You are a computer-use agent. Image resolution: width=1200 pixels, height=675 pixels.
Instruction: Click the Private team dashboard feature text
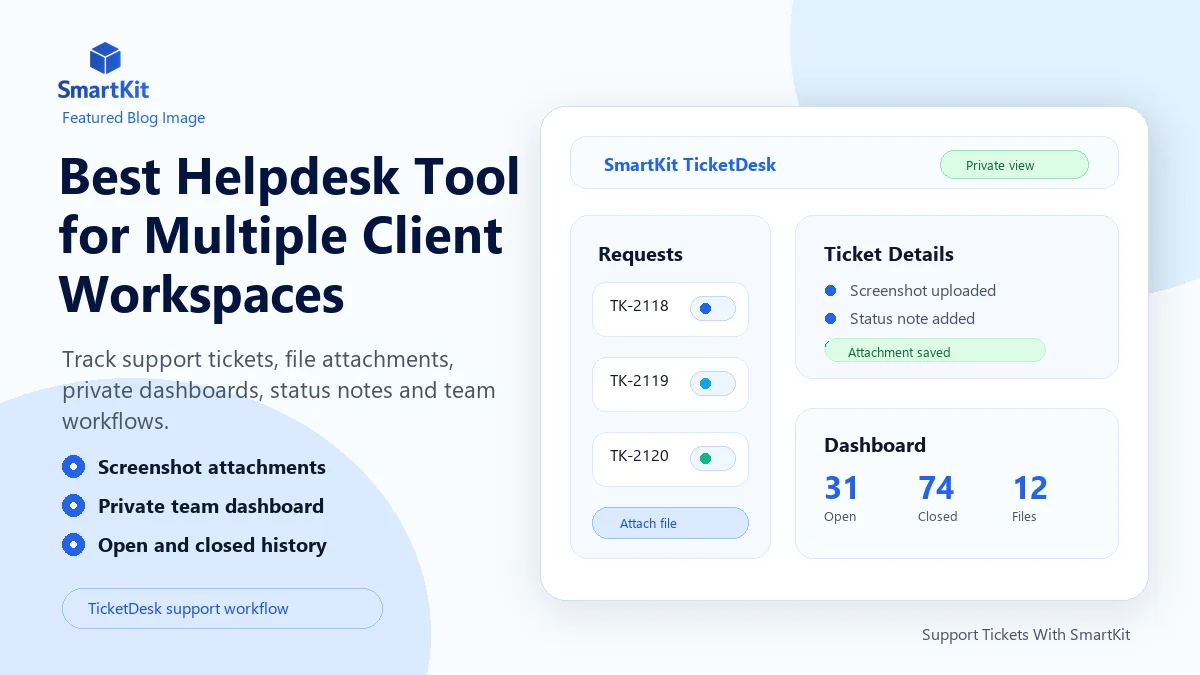click(211, 506)
